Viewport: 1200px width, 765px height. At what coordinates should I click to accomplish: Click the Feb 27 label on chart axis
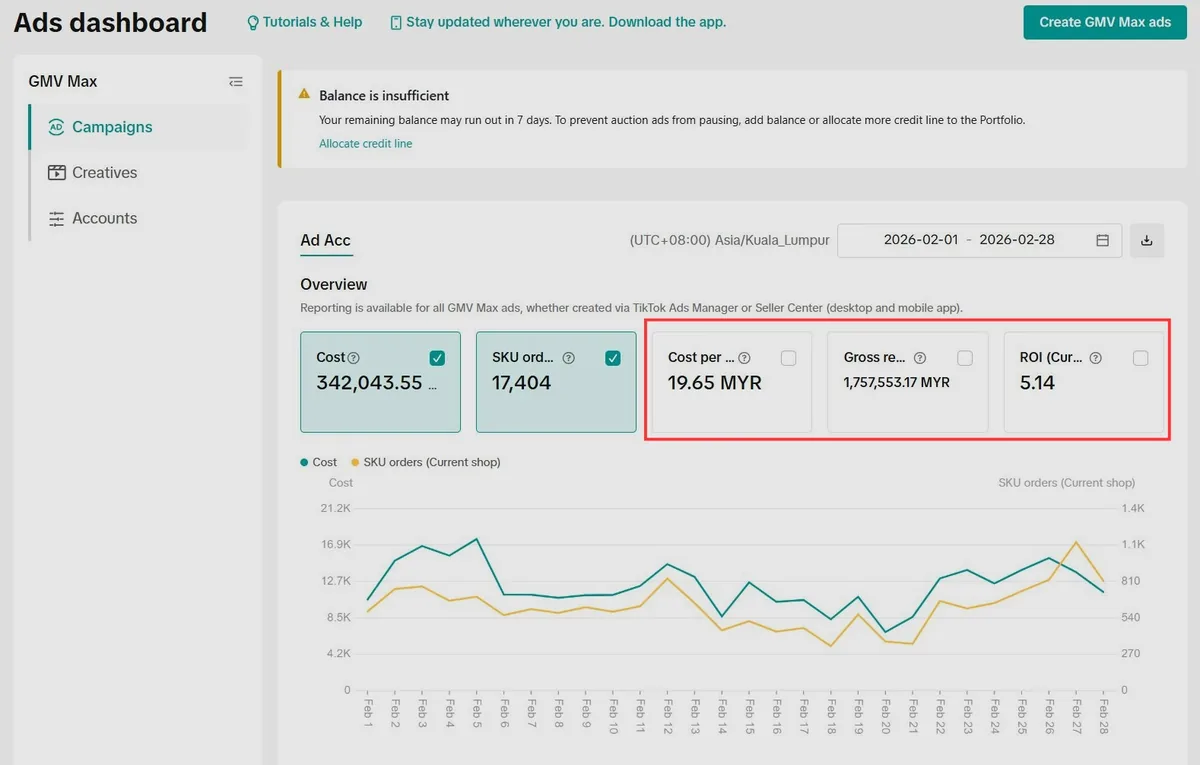(x=1077, y=717)
